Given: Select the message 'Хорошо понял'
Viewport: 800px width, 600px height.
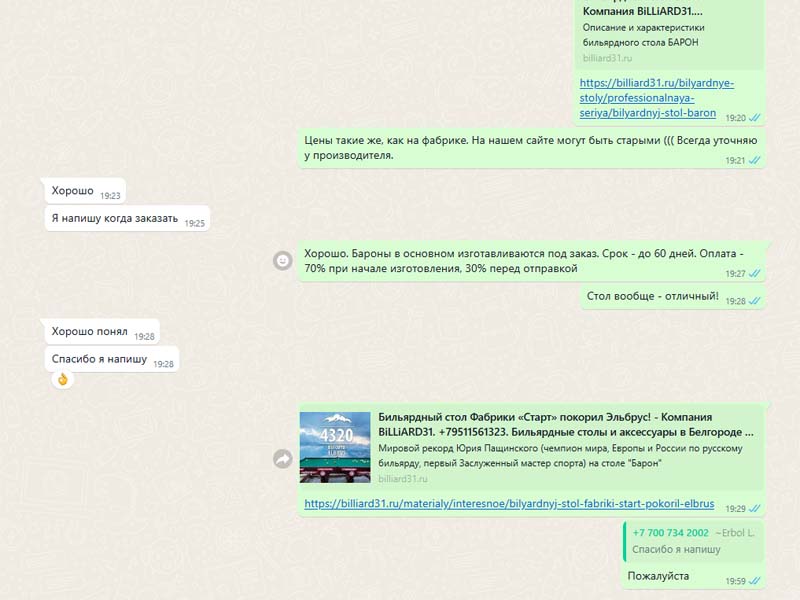Looking at the screenshot, I should coord(102,332).
